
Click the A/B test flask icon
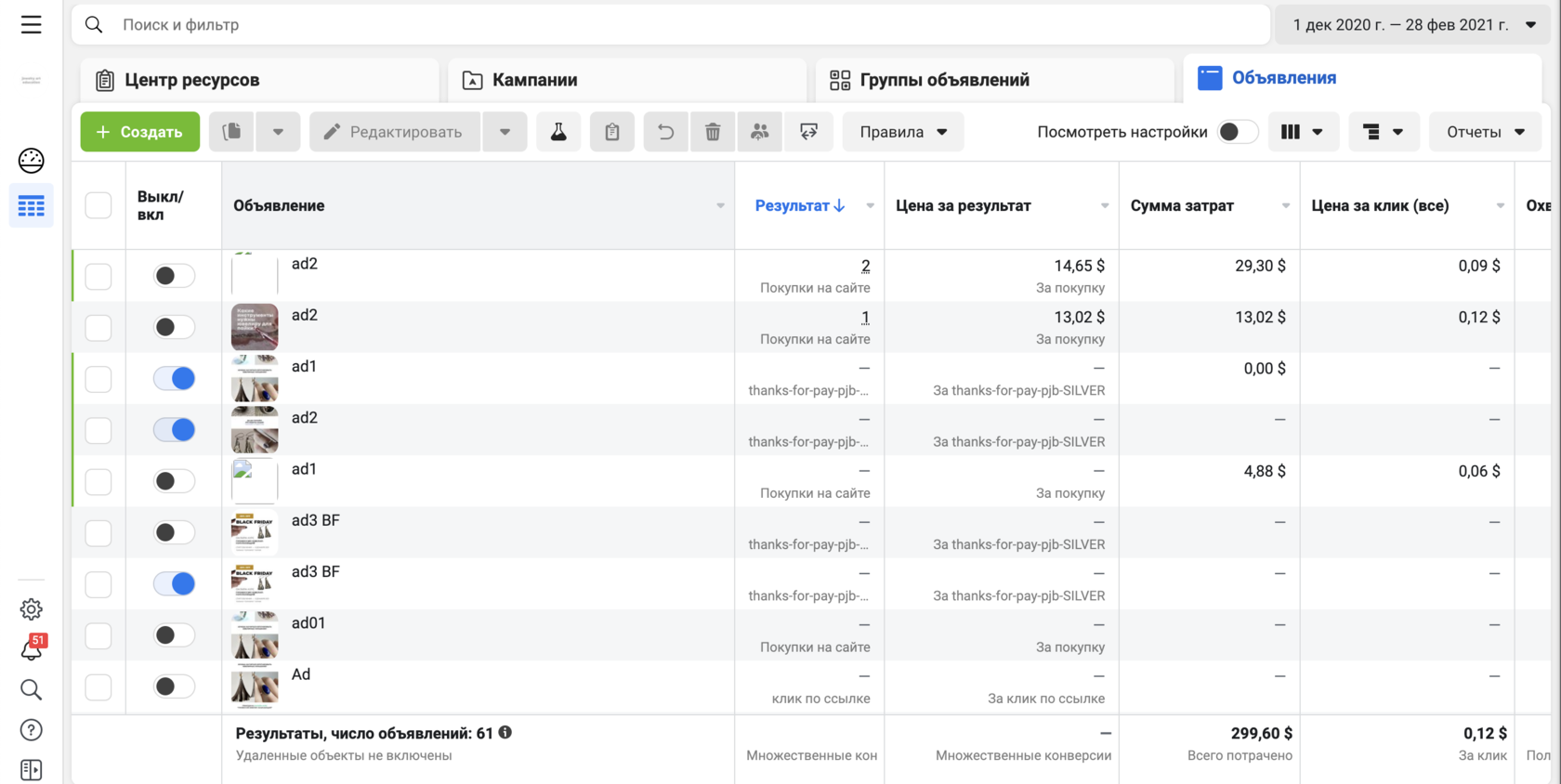tap(558, 132)
